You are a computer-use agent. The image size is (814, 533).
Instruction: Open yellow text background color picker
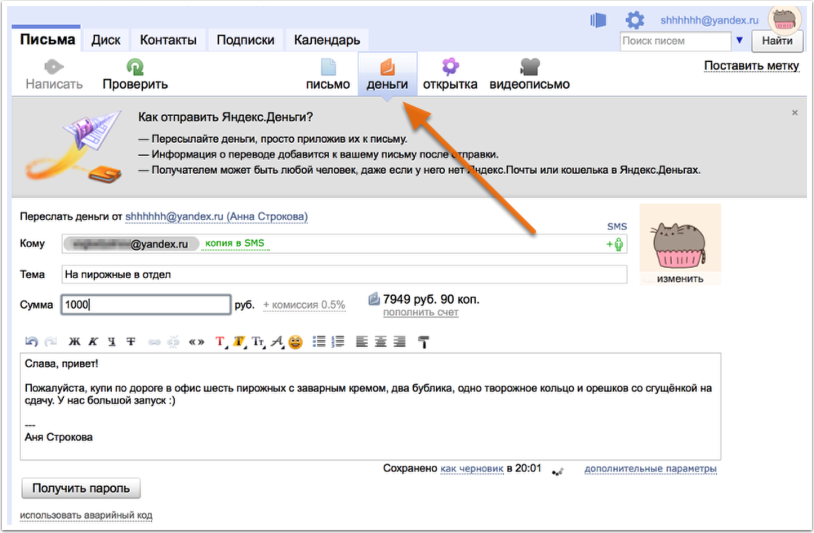pos(239,341)
